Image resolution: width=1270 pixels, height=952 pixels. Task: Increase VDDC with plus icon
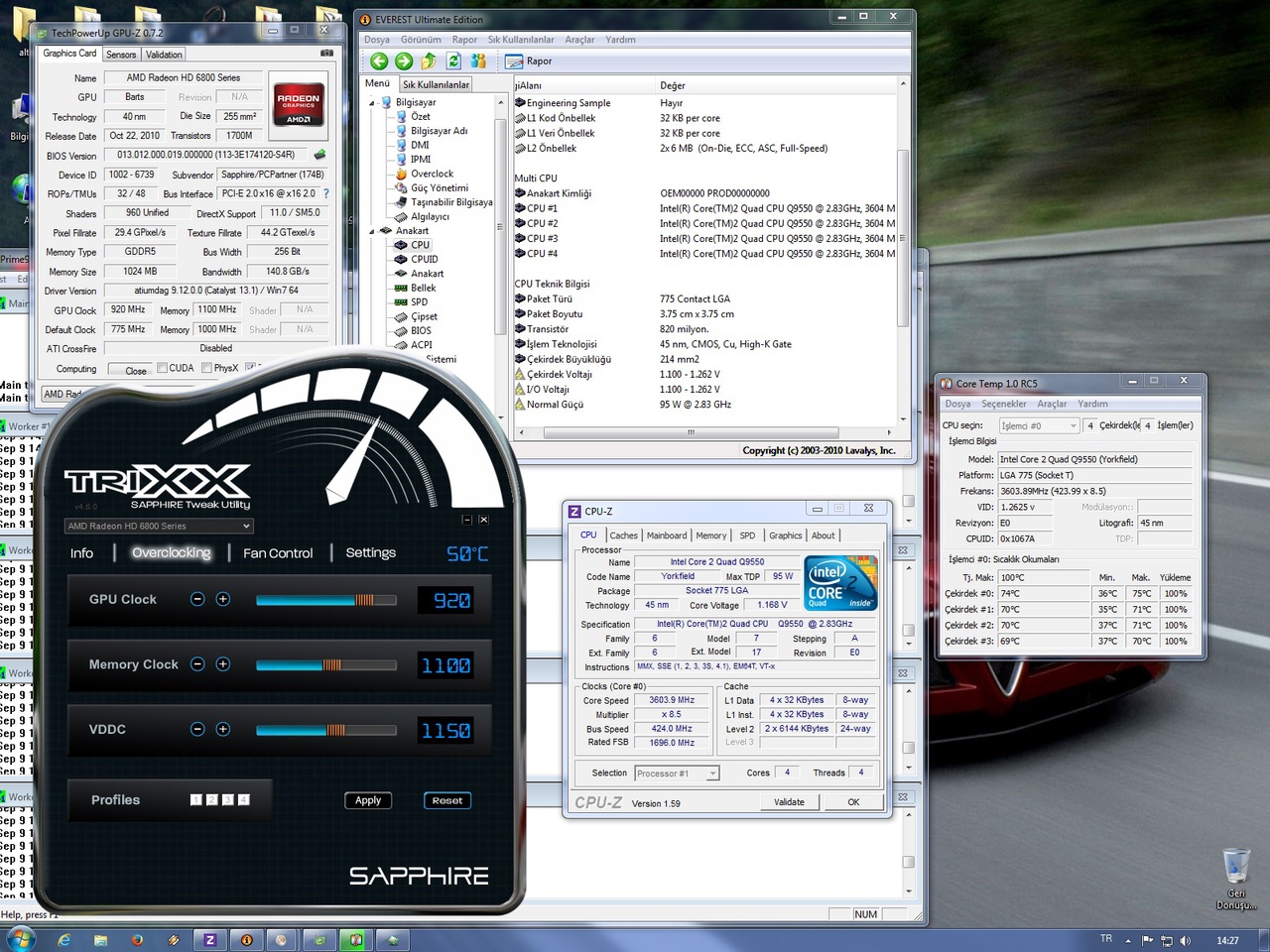tap(223, 729)
